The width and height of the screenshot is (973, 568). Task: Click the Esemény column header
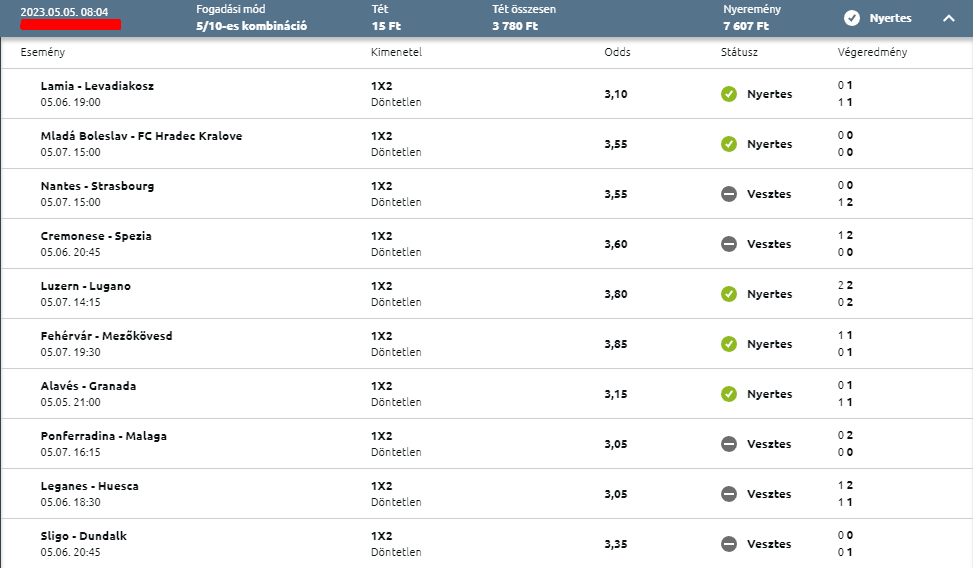click(x=43, y=52)
